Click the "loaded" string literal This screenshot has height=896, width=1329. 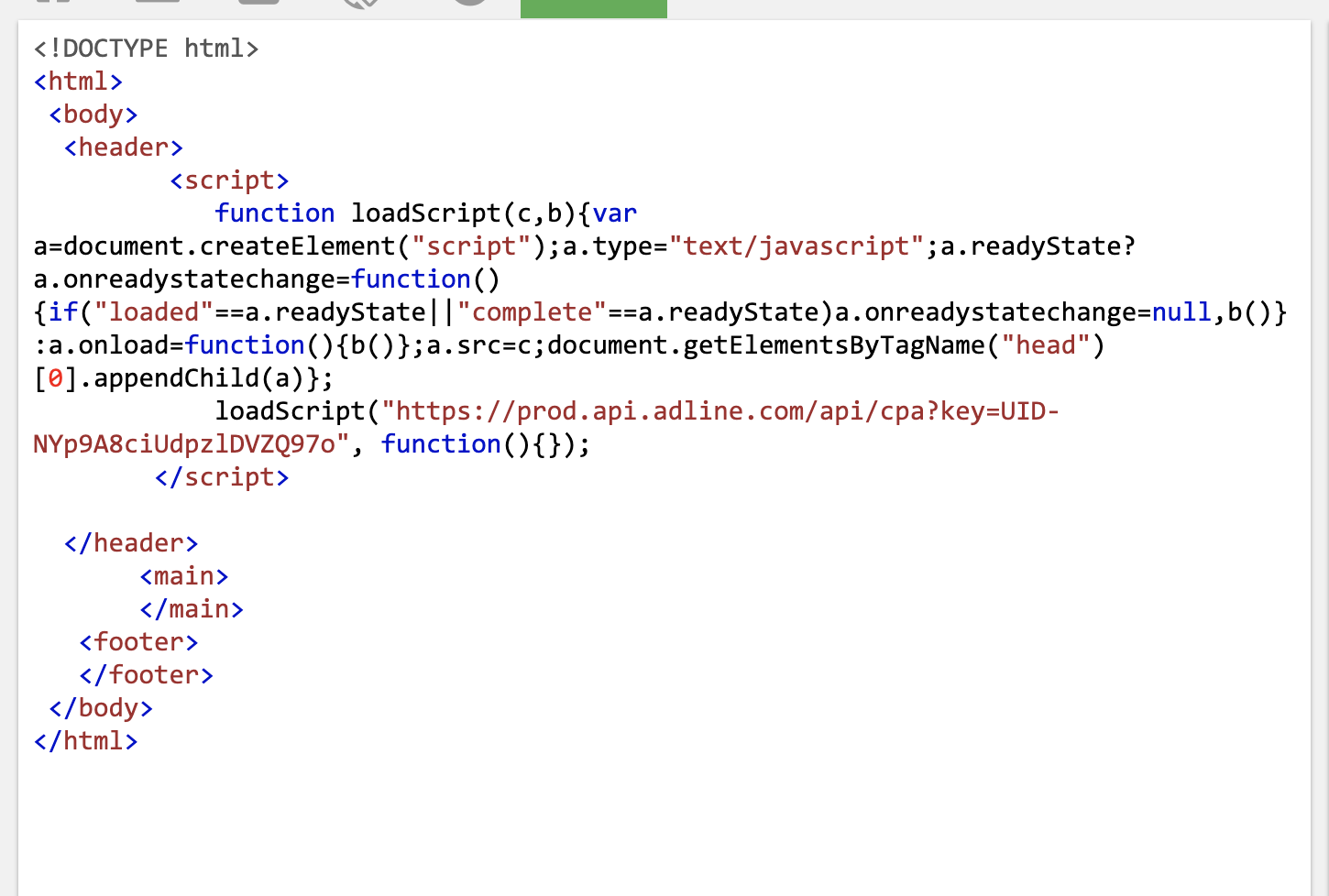pos(154,312)
